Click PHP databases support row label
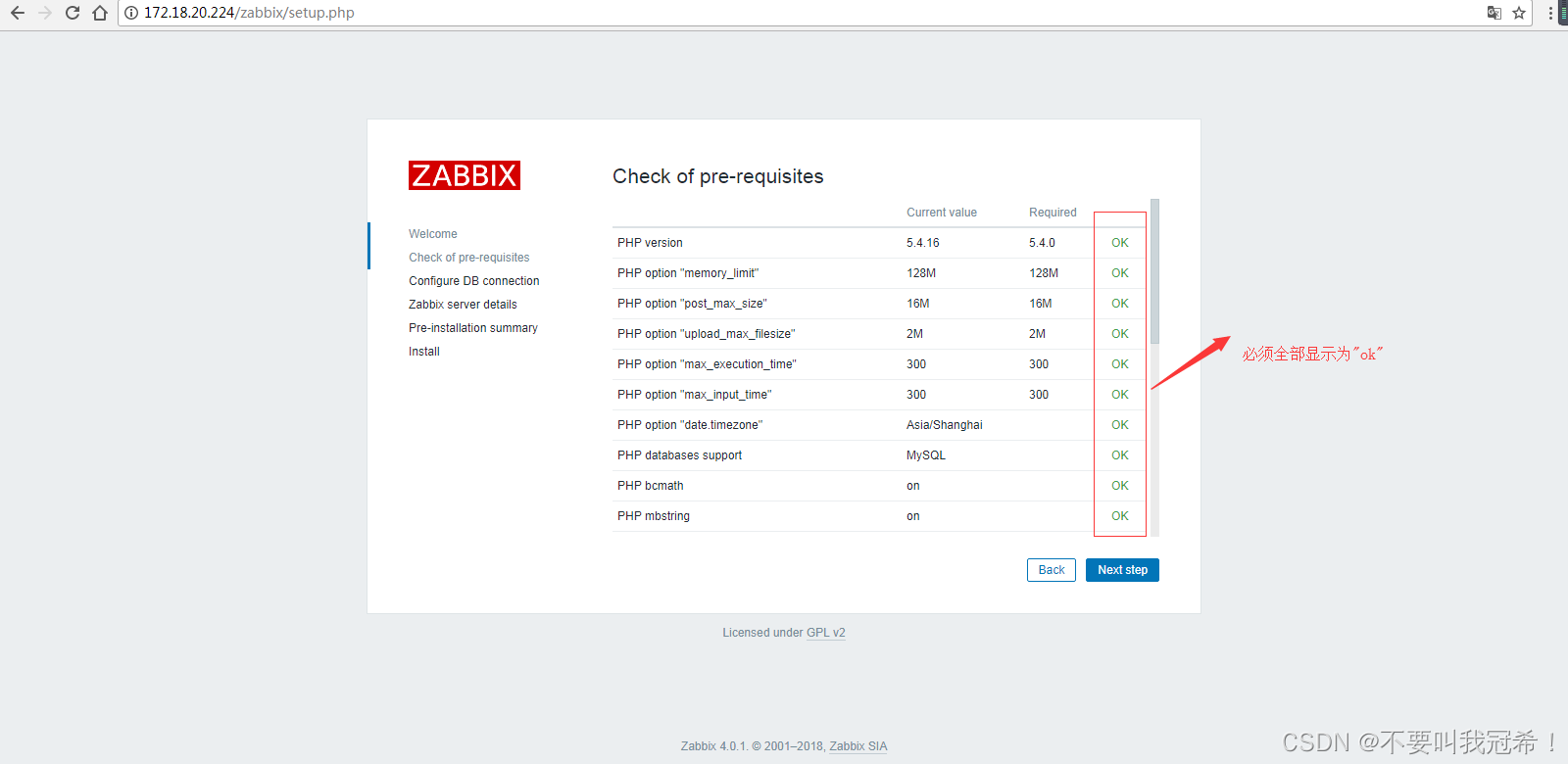This screenshot has width=1568, height=764. pos(679,455)
